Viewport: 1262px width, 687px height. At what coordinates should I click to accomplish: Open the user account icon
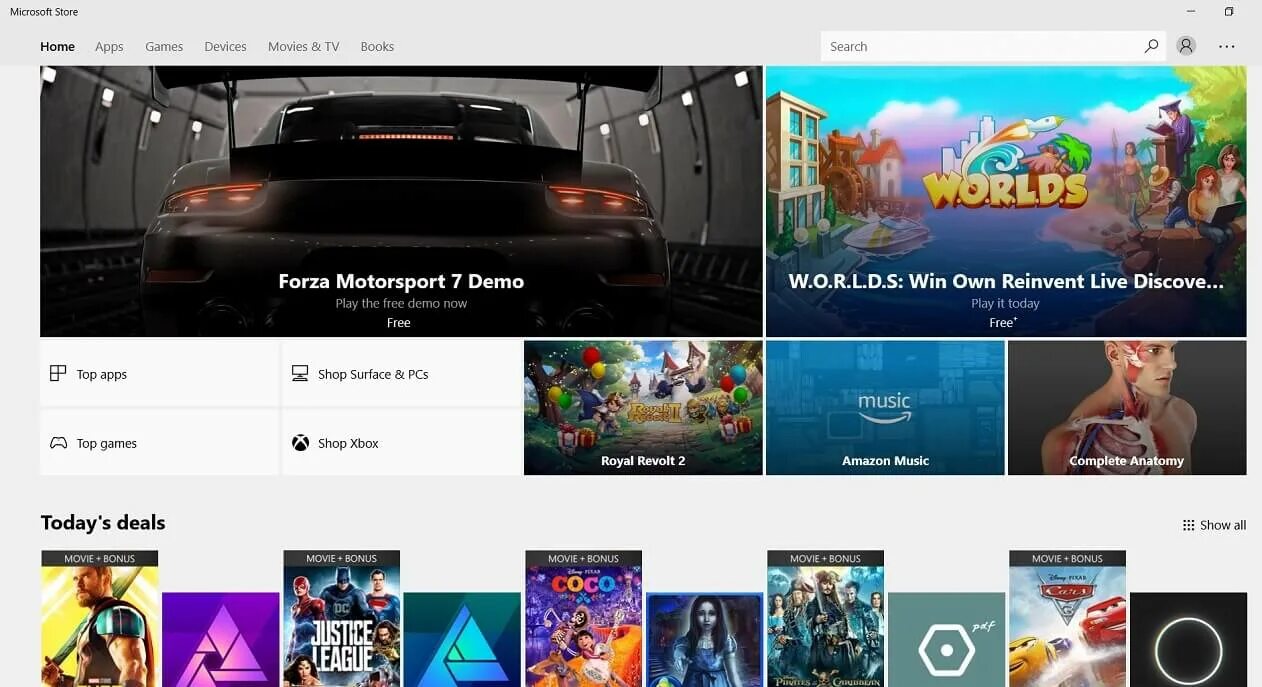1186,46
